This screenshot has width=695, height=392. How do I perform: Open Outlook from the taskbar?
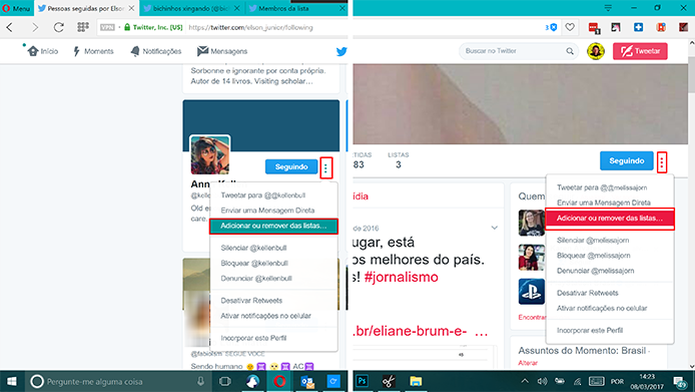pyautogui.click(x=307, y=381)
